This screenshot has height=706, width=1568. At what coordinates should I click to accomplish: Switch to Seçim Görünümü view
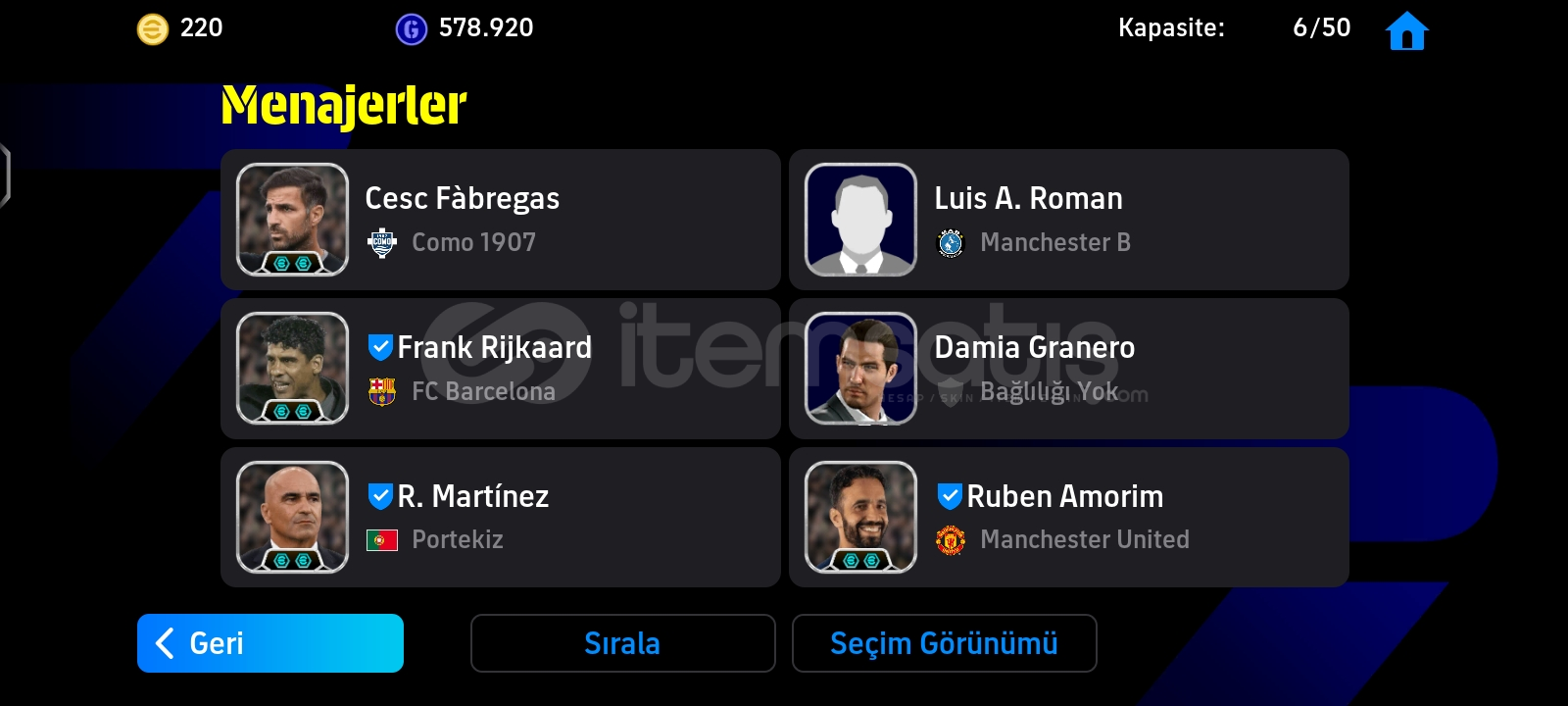(x=944, y=643)
